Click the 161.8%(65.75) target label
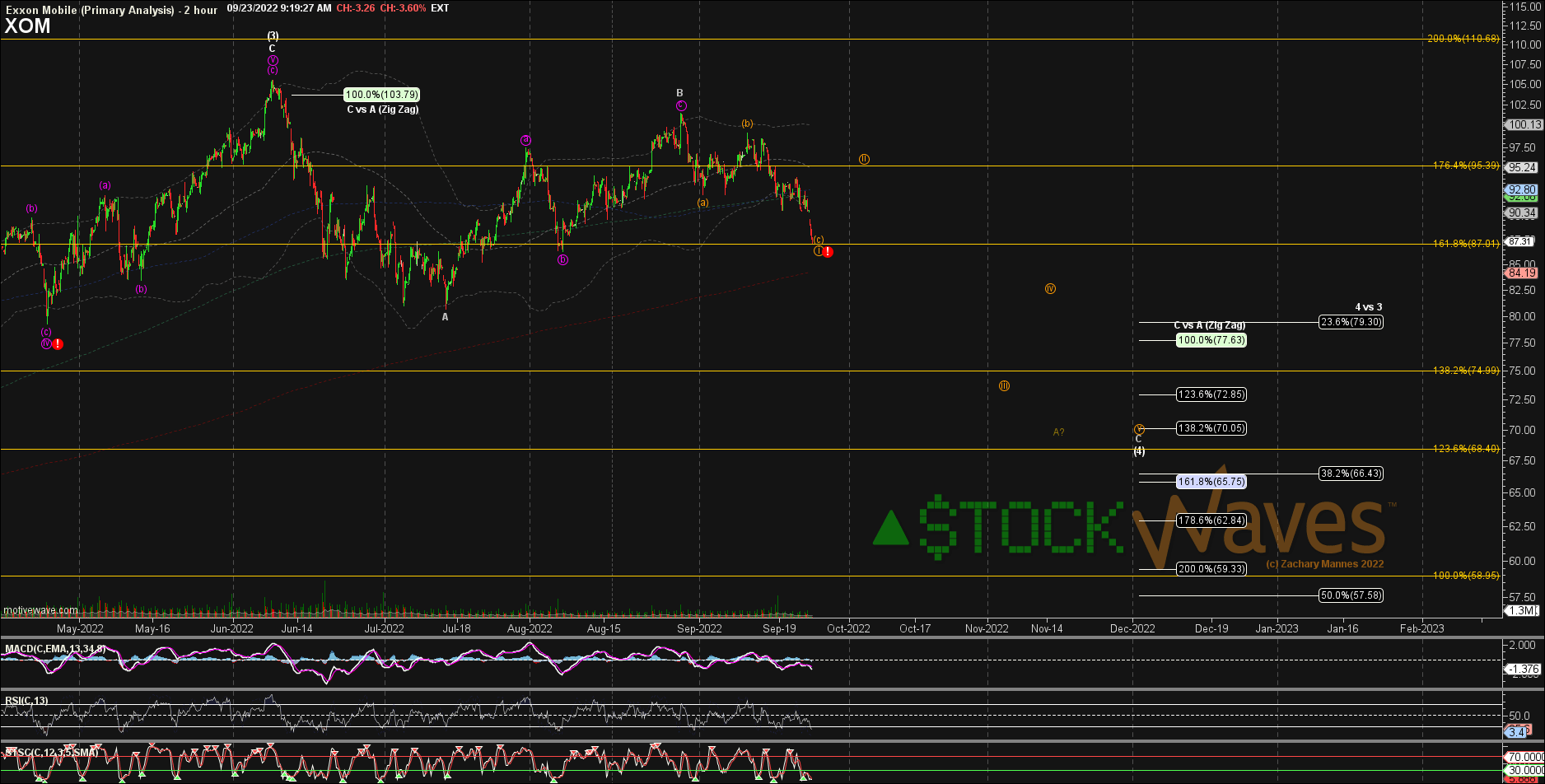 pyautogui.click(x=1211, y=482)
